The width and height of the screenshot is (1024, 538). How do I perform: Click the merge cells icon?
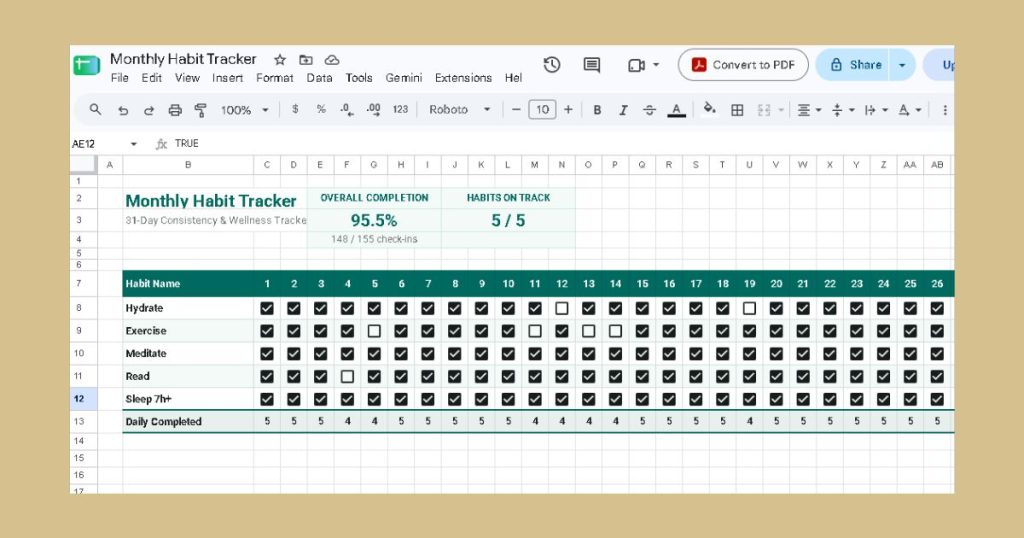pos(764,110)
